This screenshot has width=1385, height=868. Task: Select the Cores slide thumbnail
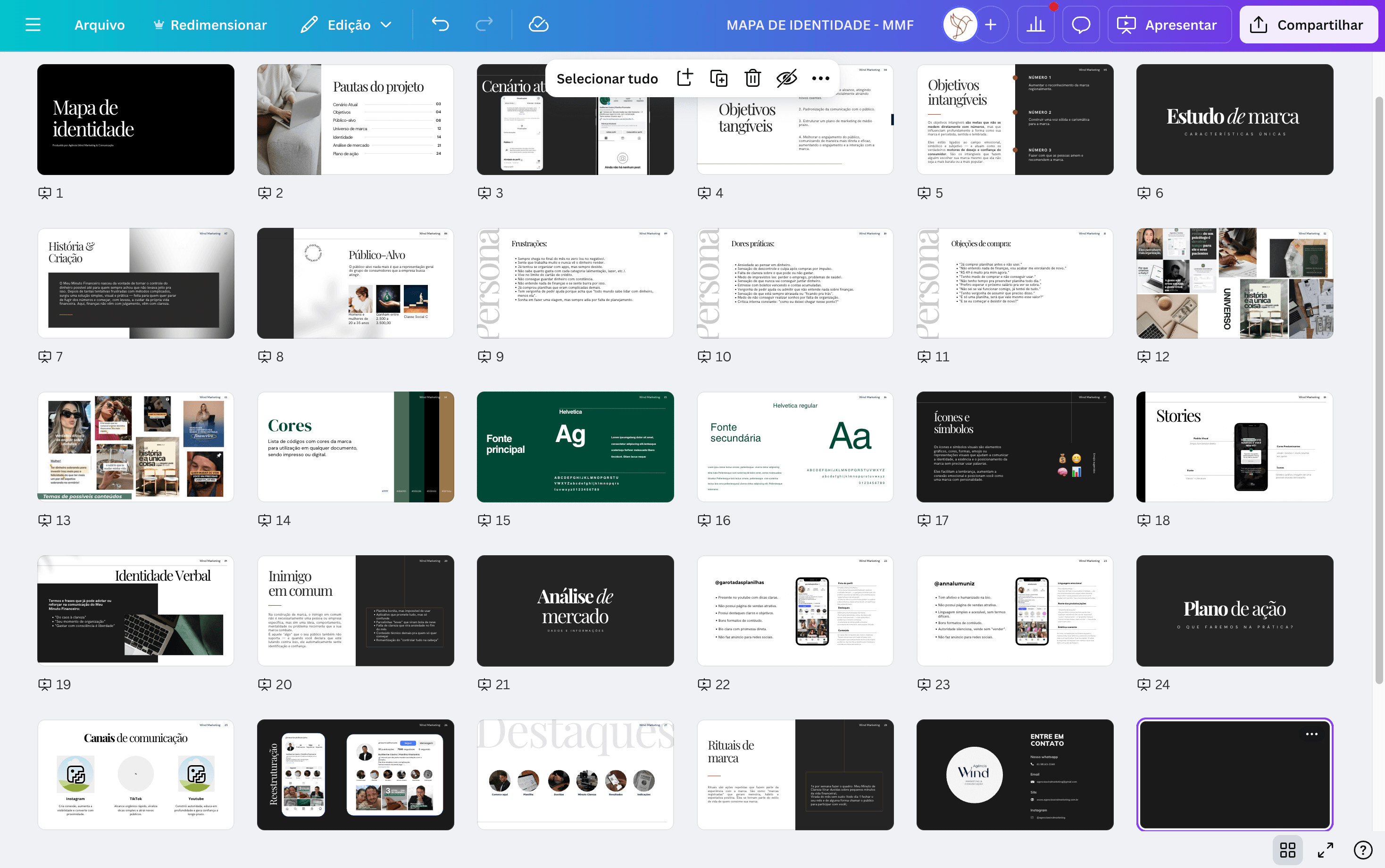(x=355, y=447)
